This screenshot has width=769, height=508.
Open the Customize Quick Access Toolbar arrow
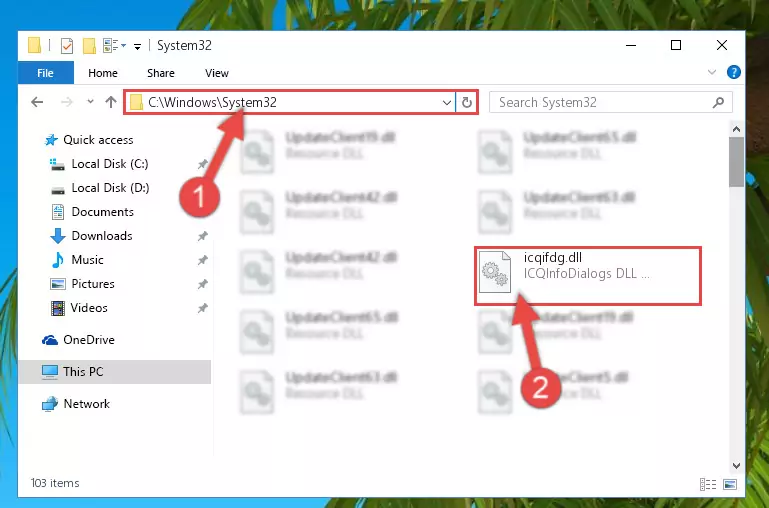[x=137, y=47]
